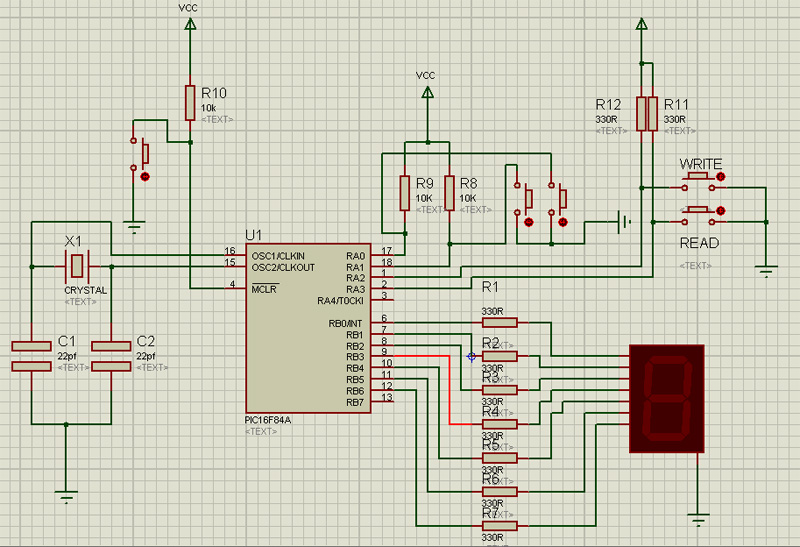Click the WRITE label text

(701, 164)
